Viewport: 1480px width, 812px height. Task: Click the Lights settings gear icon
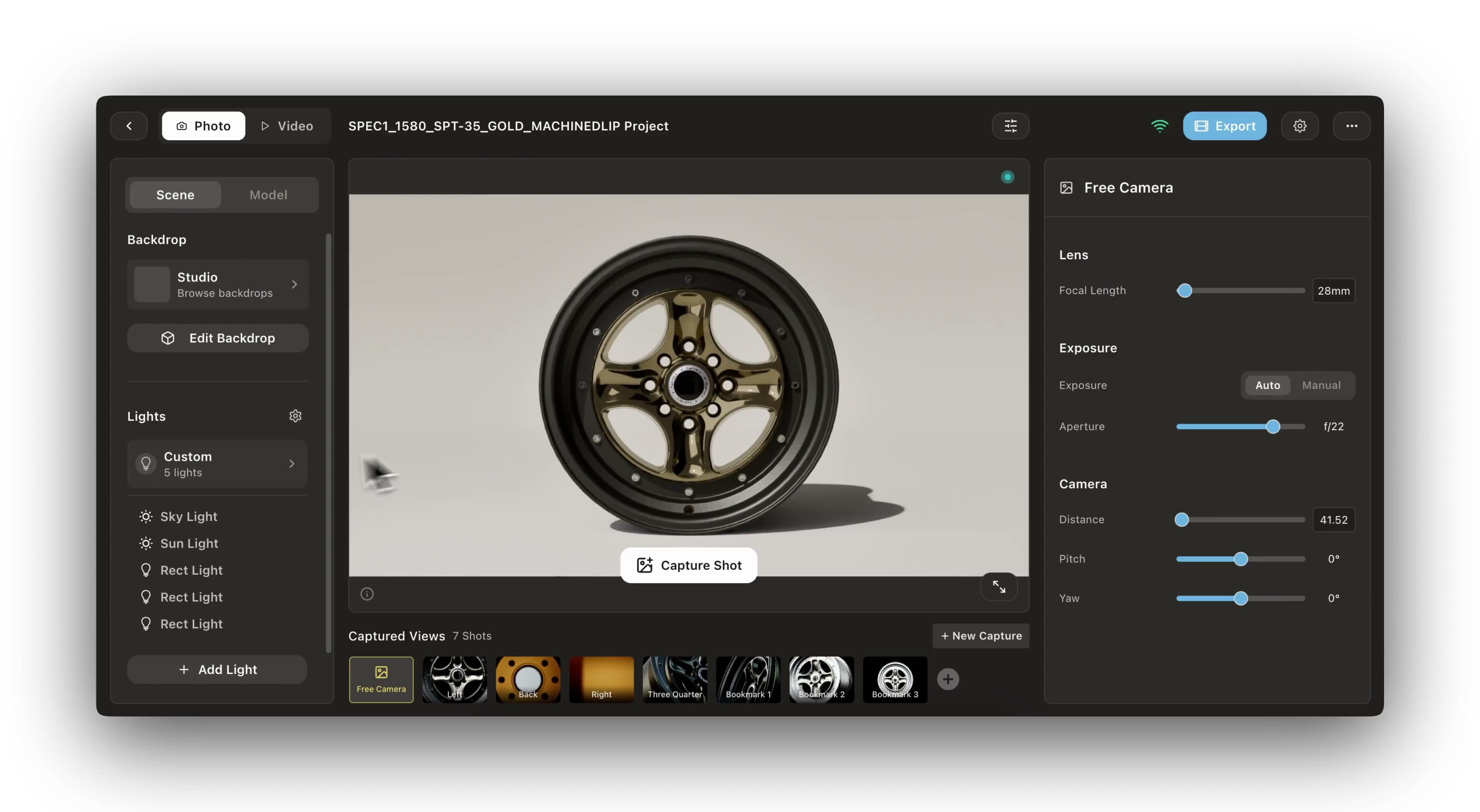(x=295, y=416)
